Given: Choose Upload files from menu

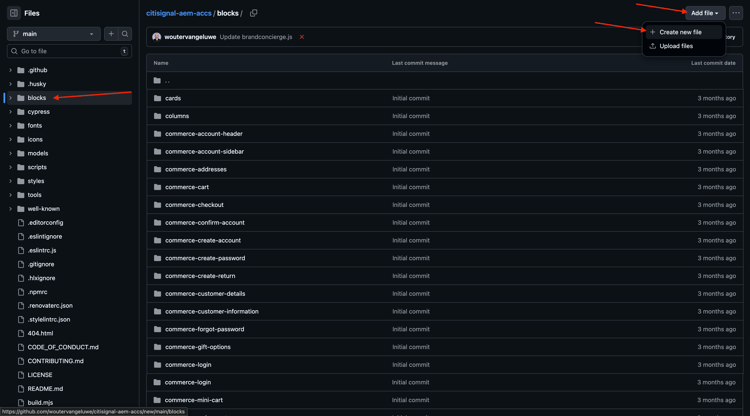Looking at the screenshot, I should click(x=684, y=46).
